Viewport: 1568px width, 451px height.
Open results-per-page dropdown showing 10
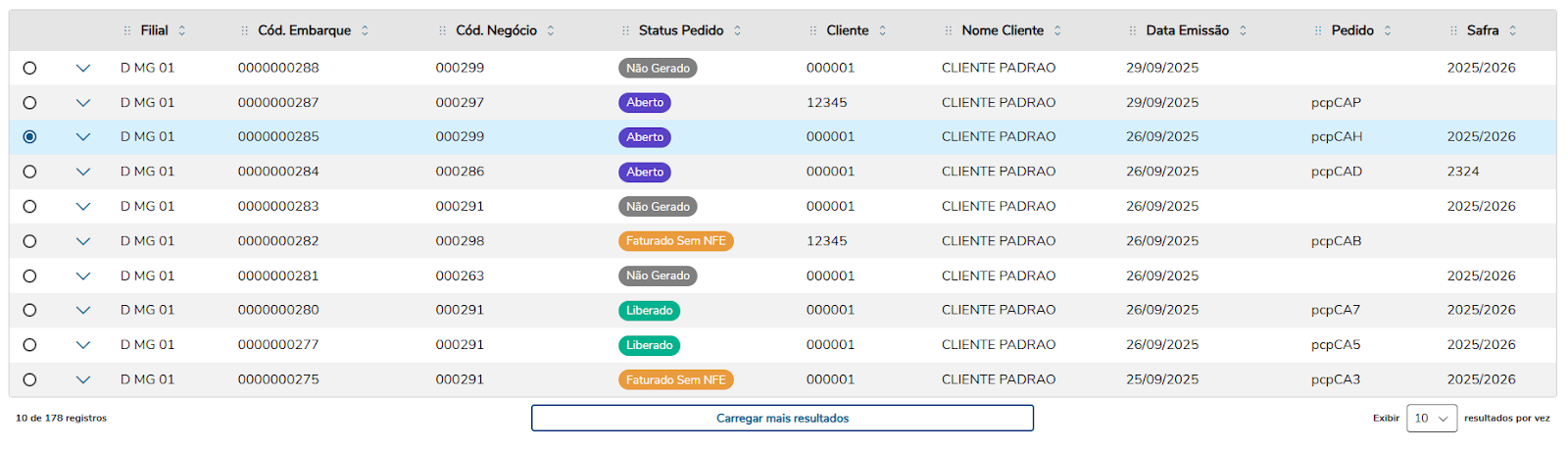pyautogui.click(x=1431, y=419)
